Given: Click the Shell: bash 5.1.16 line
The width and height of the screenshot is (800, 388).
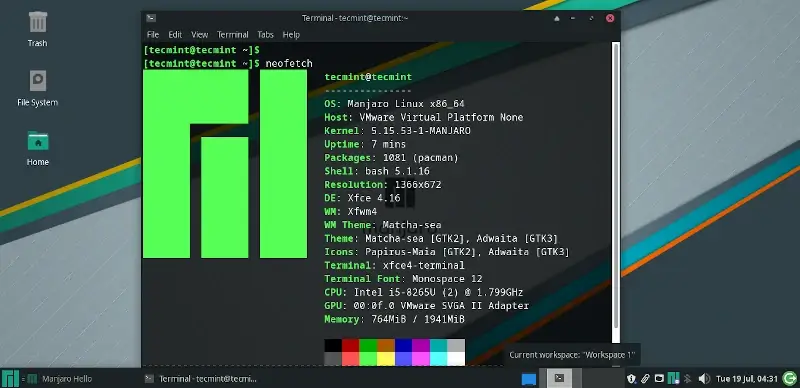Looking at the screenshot, I should tap(377, 171).
